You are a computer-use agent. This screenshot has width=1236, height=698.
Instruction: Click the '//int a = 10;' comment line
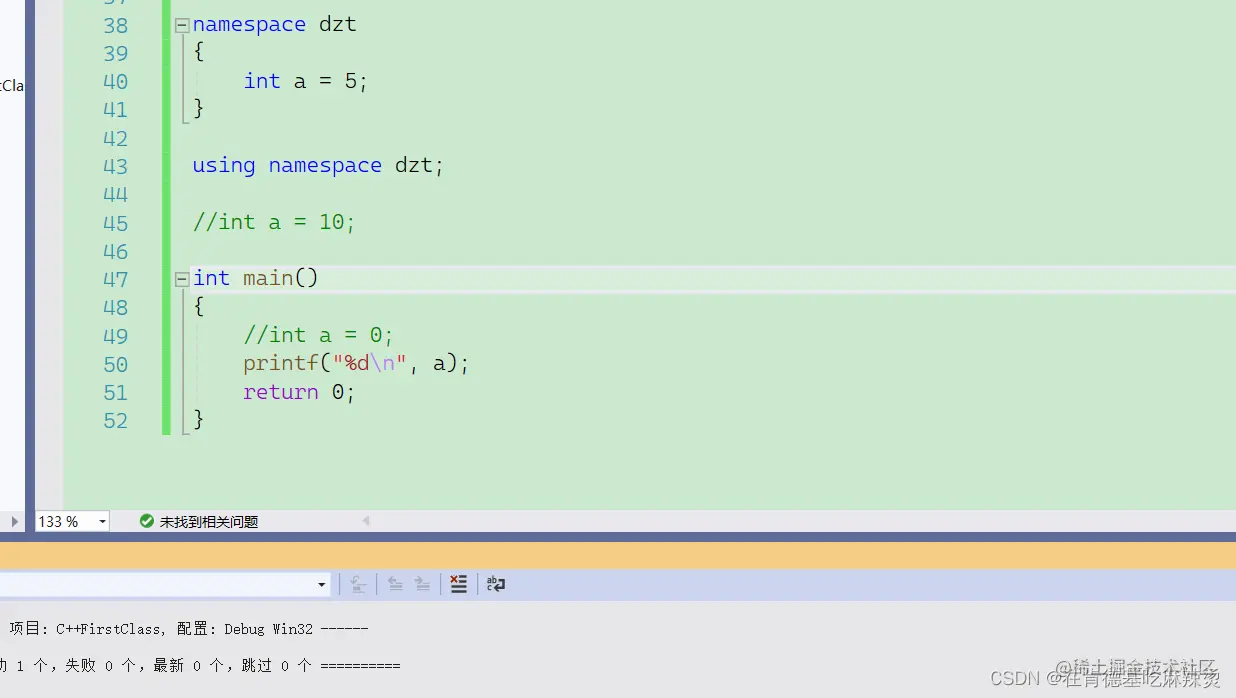click(274, 222)
